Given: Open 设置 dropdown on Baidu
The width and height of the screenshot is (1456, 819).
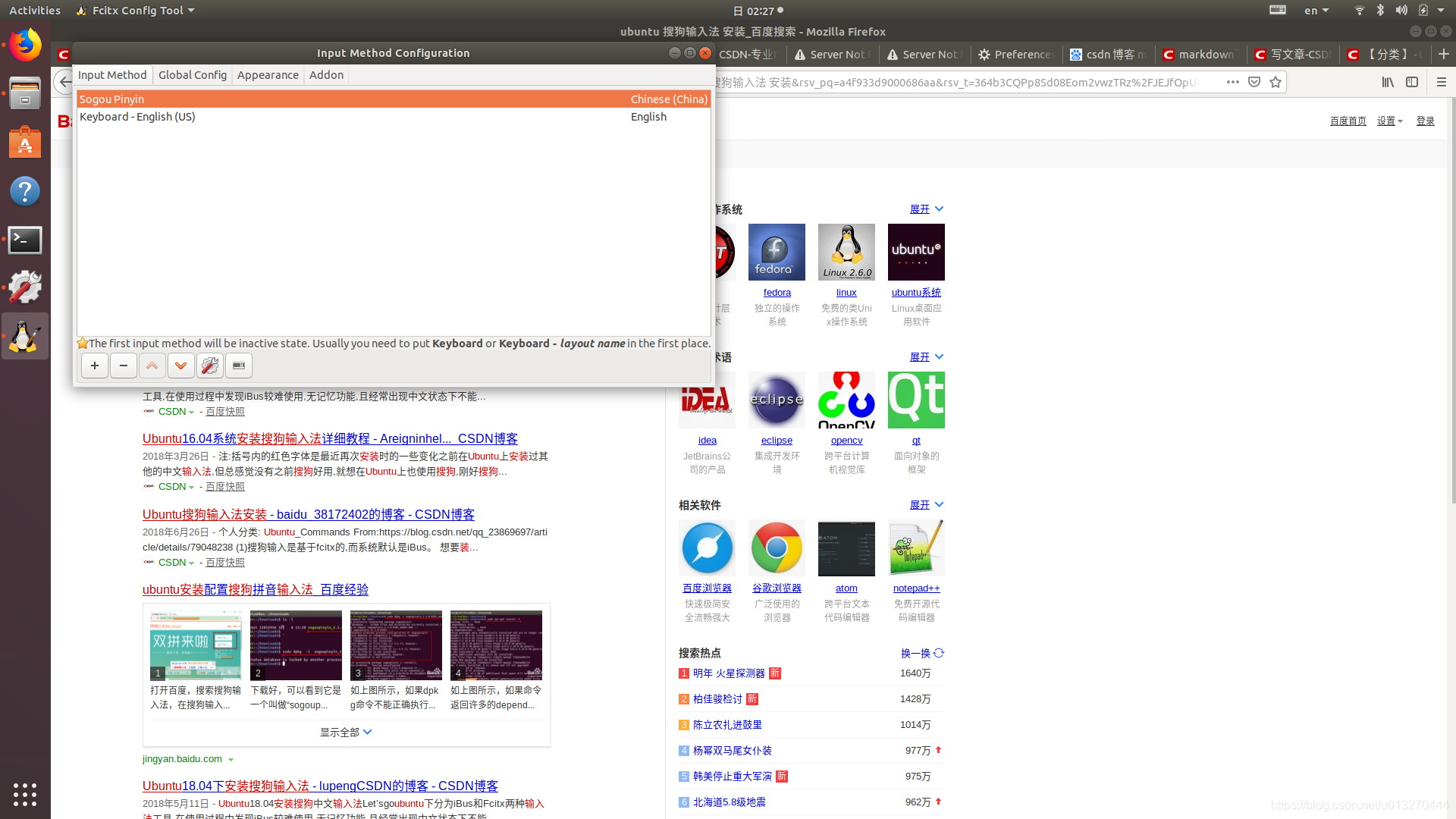Looking at the screenshot, I should (1390, 121).
